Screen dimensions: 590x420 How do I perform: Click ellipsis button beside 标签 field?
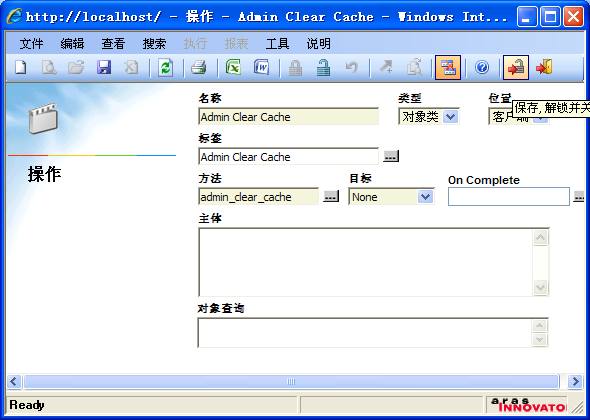pyautogui.click(x=391, y=156)
